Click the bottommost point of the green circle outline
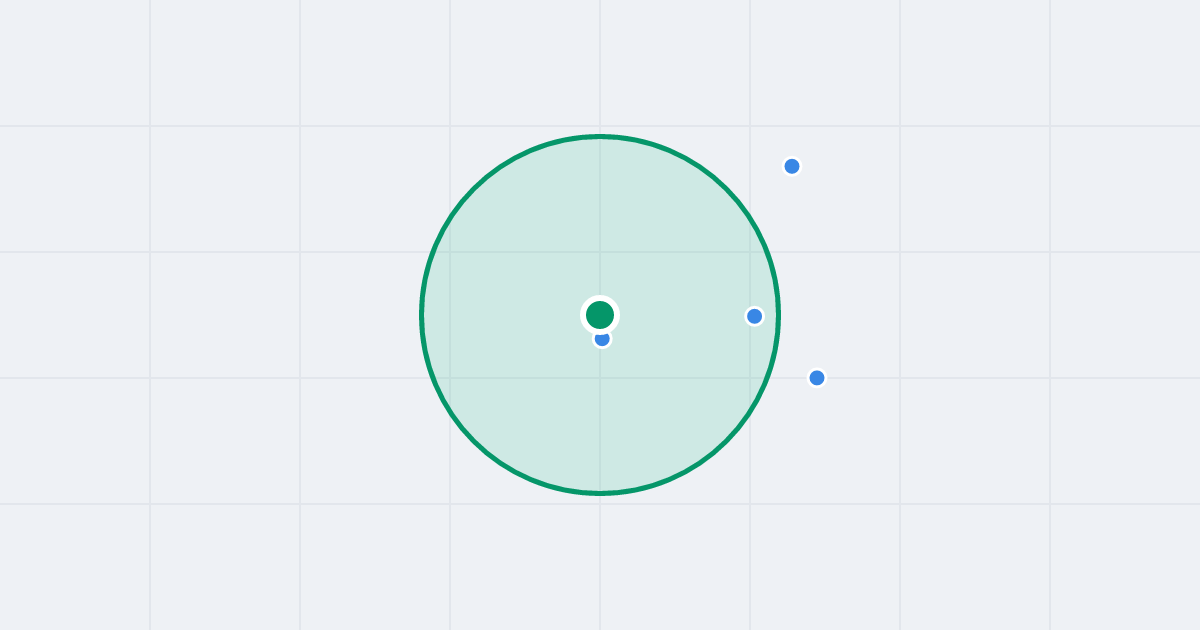Viewport: 1200px width, 630px height. [600, 493]
